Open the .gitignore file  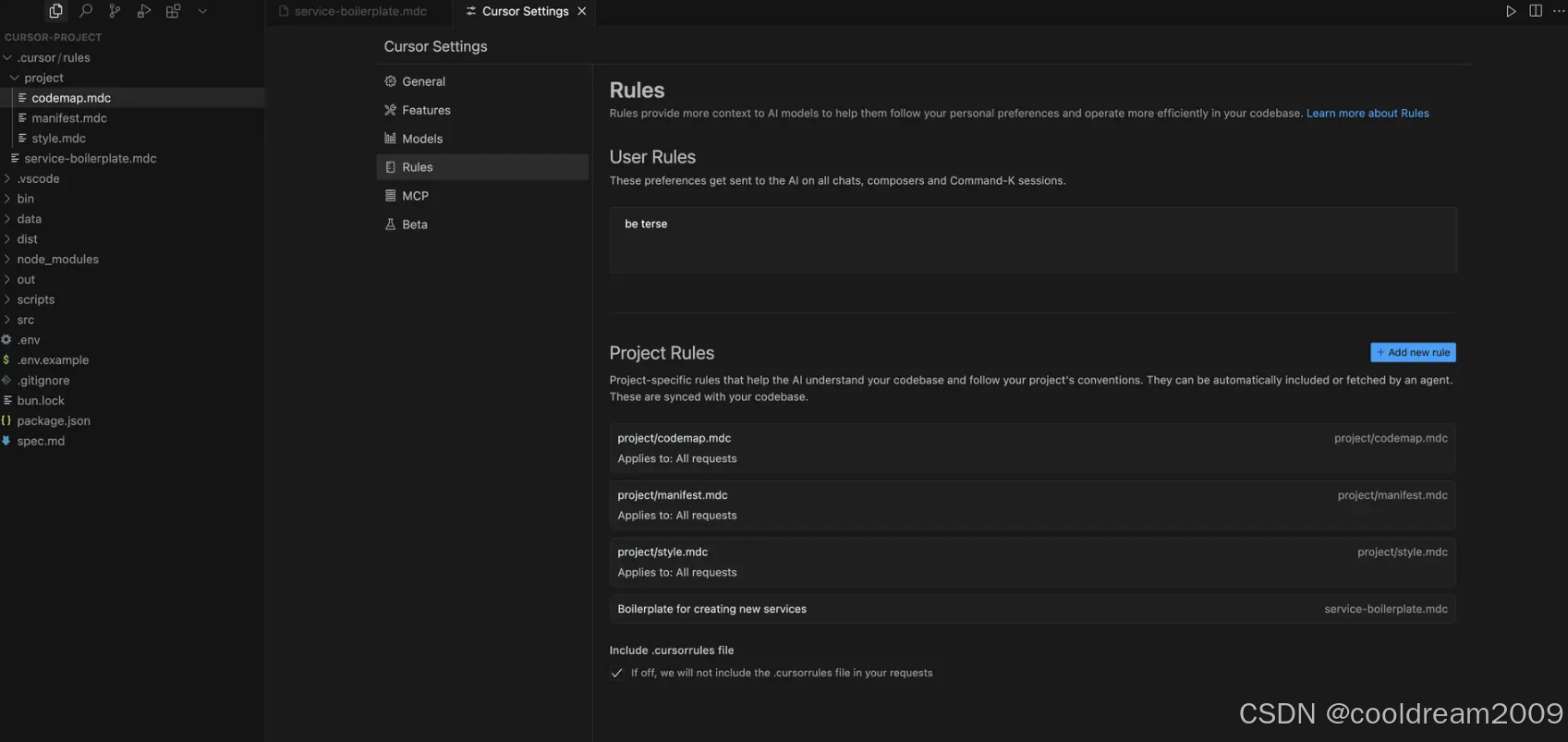pos(132,381)
